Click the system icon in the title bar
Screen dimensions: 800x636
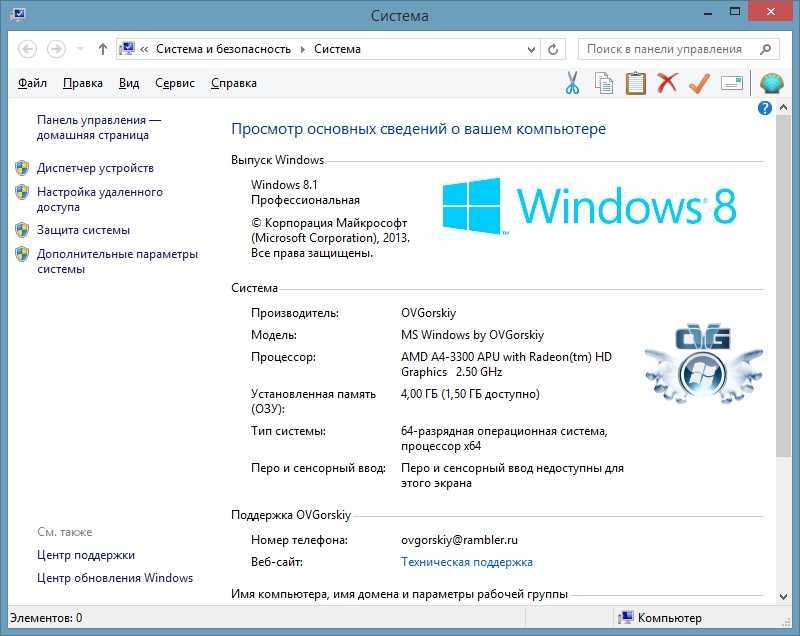18,14
